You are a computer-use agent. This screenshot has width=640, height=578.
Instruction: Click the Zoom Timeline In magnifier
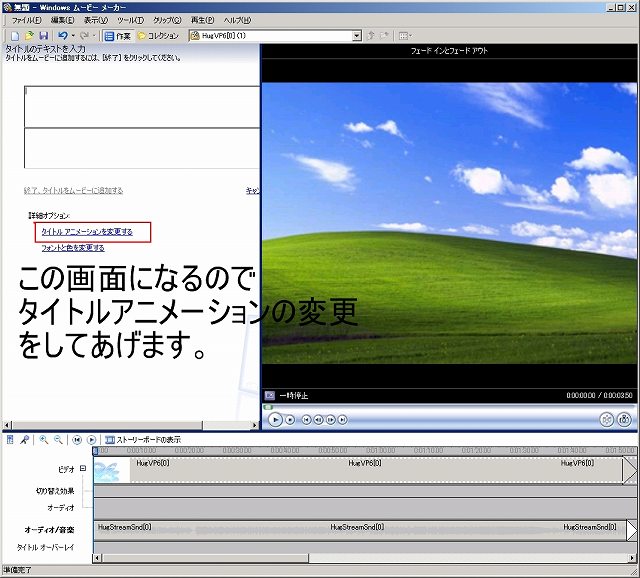pos(44,440)
